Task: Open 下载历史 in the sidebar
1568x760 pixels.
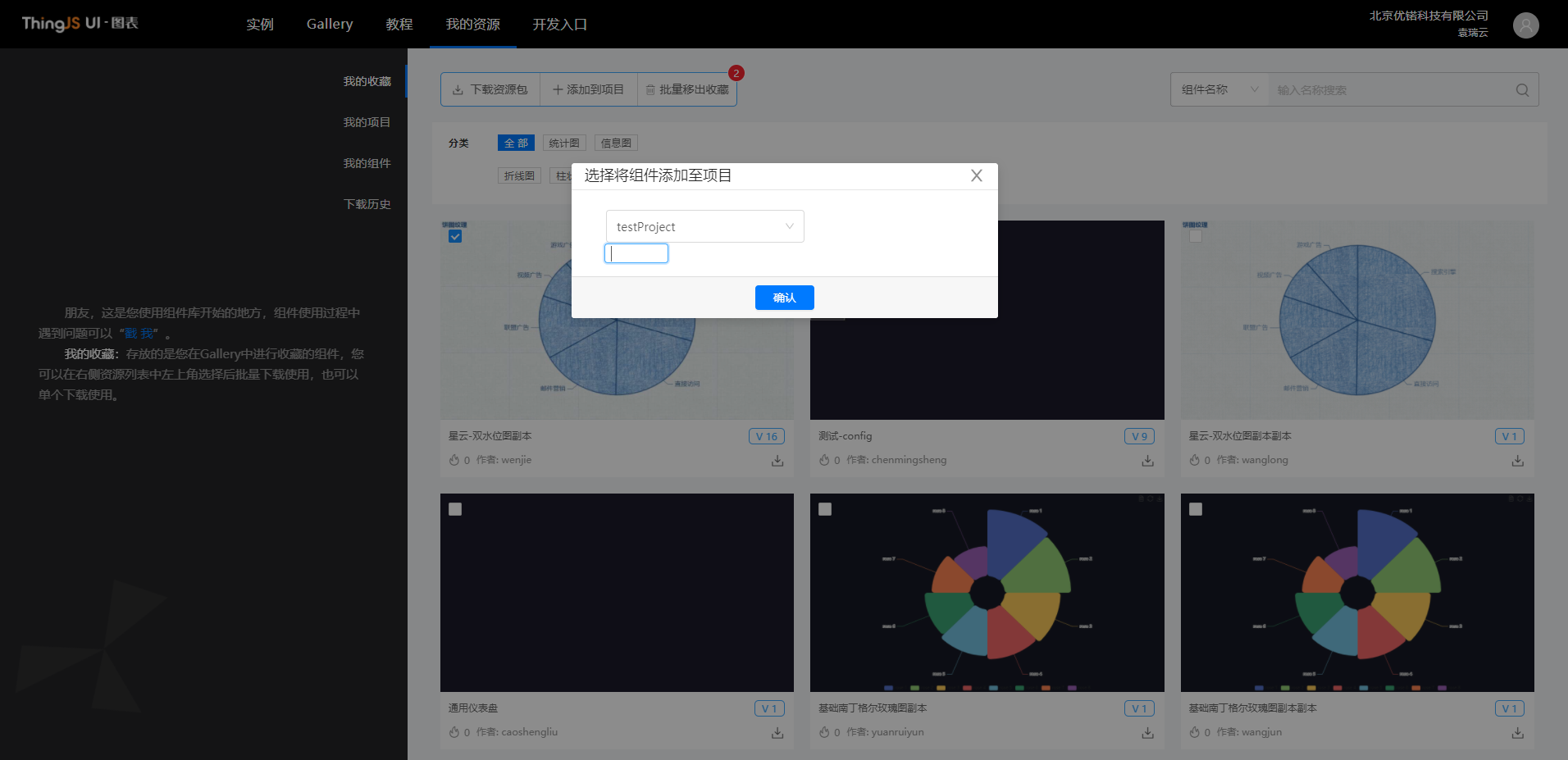Action: [x=367, y=204]
